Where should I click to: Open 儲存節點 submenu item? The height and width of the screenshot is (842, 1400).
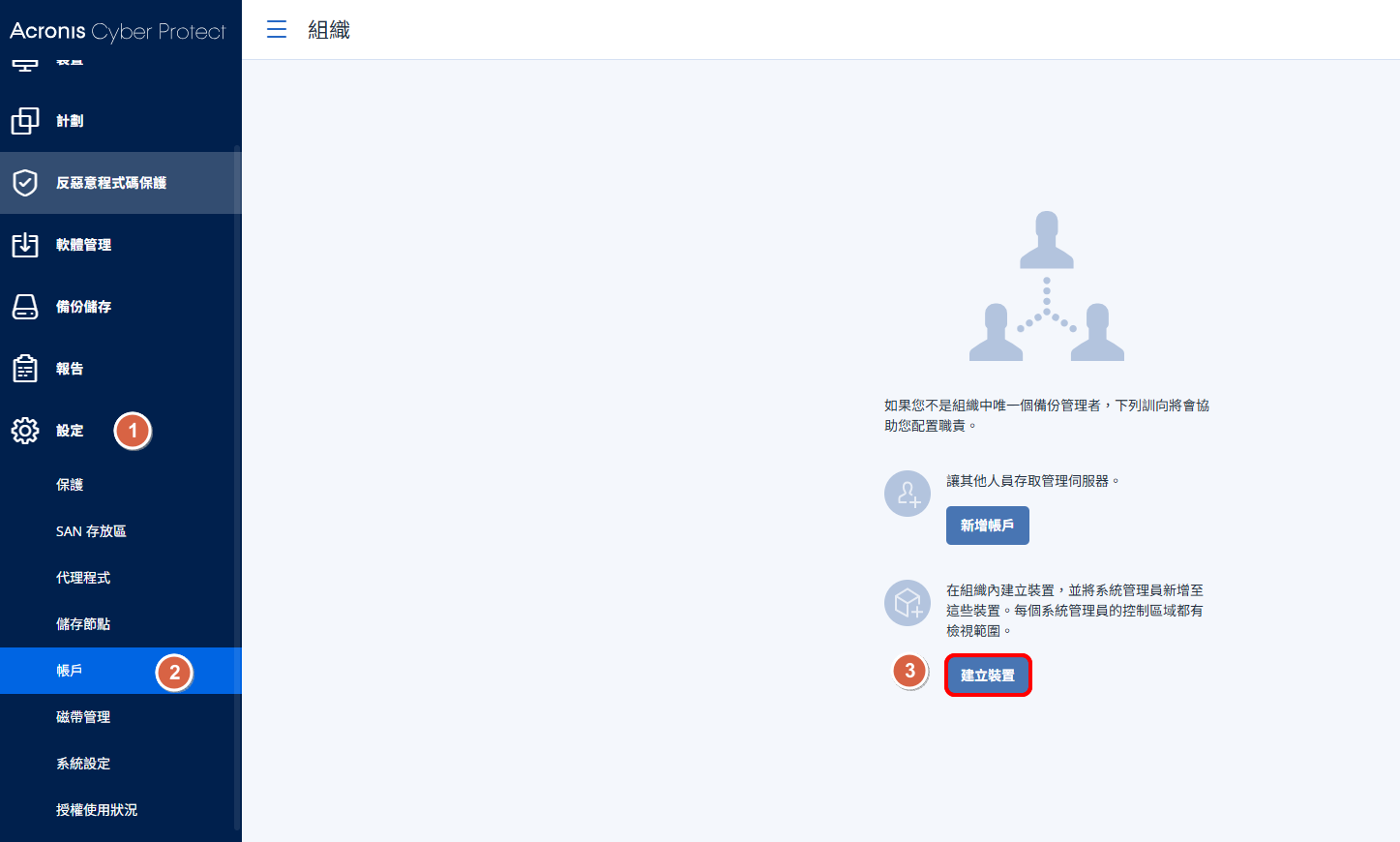click(x=121, y=624)
